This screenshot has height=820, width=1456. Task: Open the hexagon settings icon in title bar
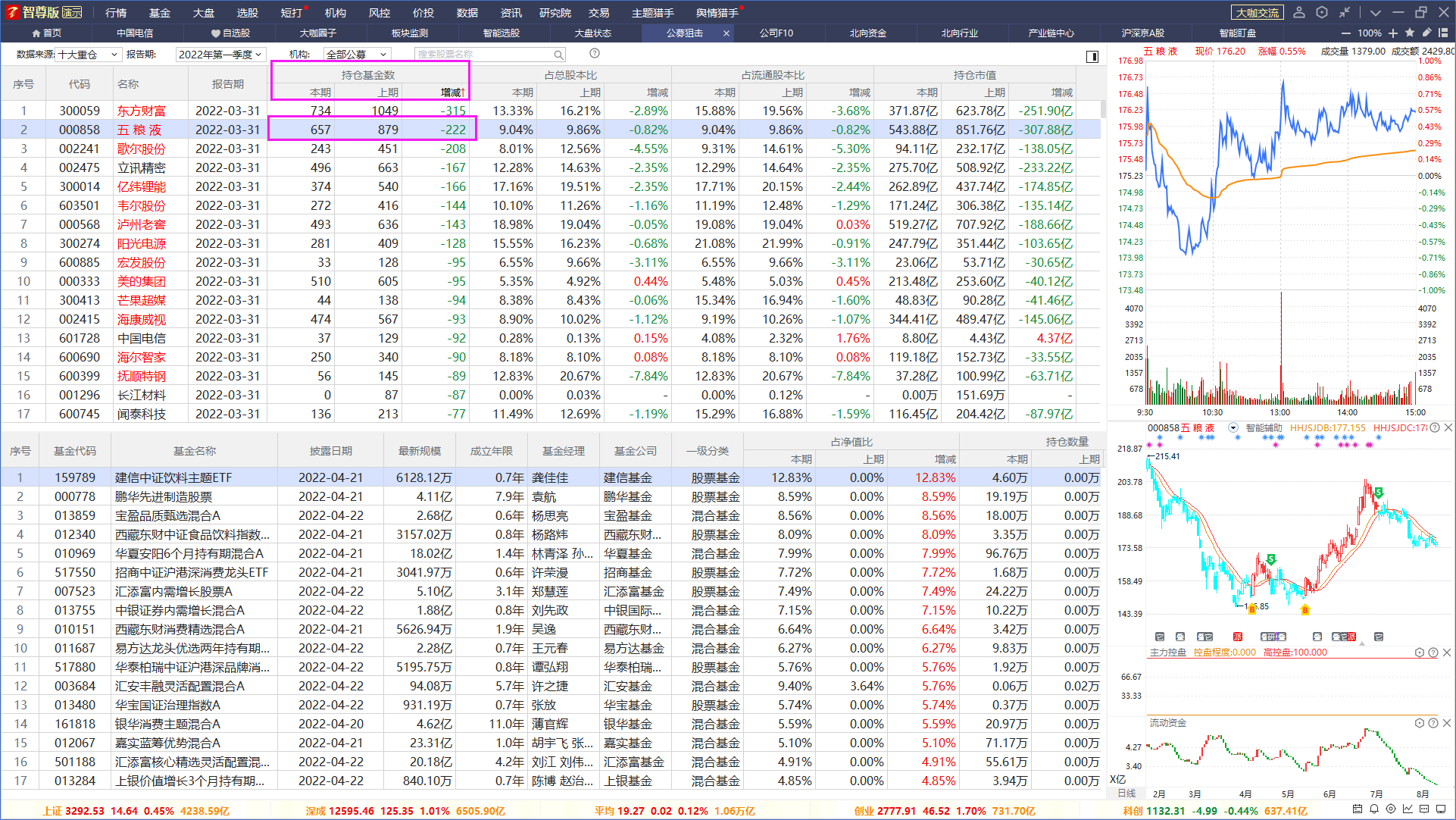1322,12
